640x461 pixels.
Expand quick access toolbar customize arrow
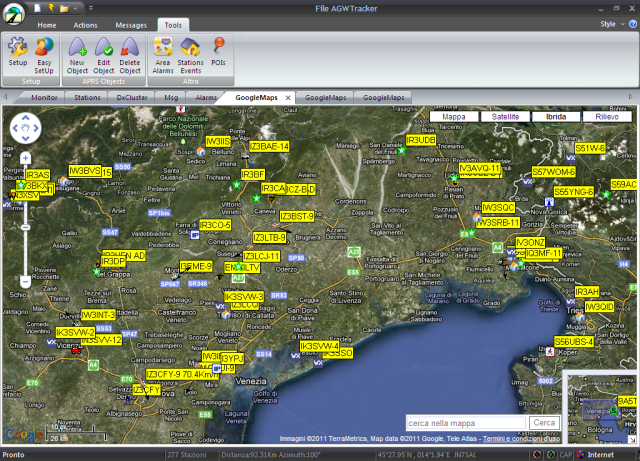[x=91, y=8]
